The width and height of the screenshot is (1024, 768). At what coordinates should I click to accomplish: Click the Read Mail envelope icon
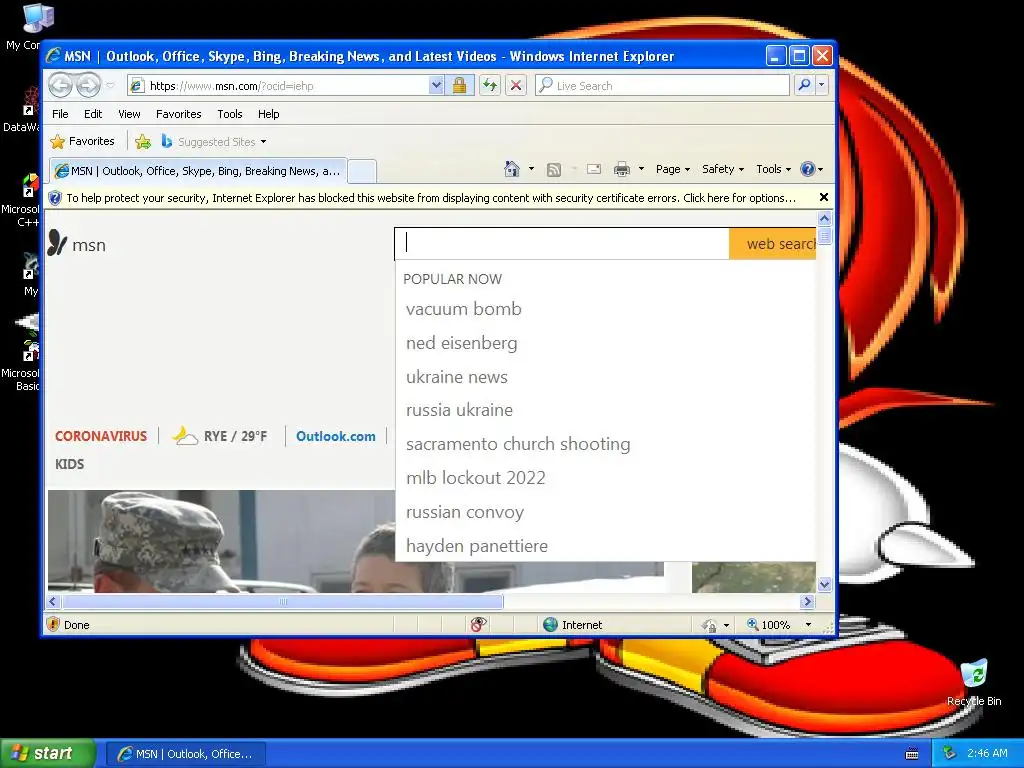point(594,169)
